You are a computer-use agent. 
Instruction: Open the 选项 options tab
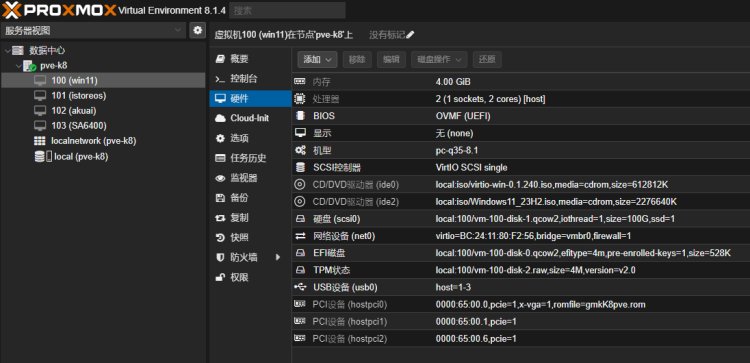pos(251,138)
